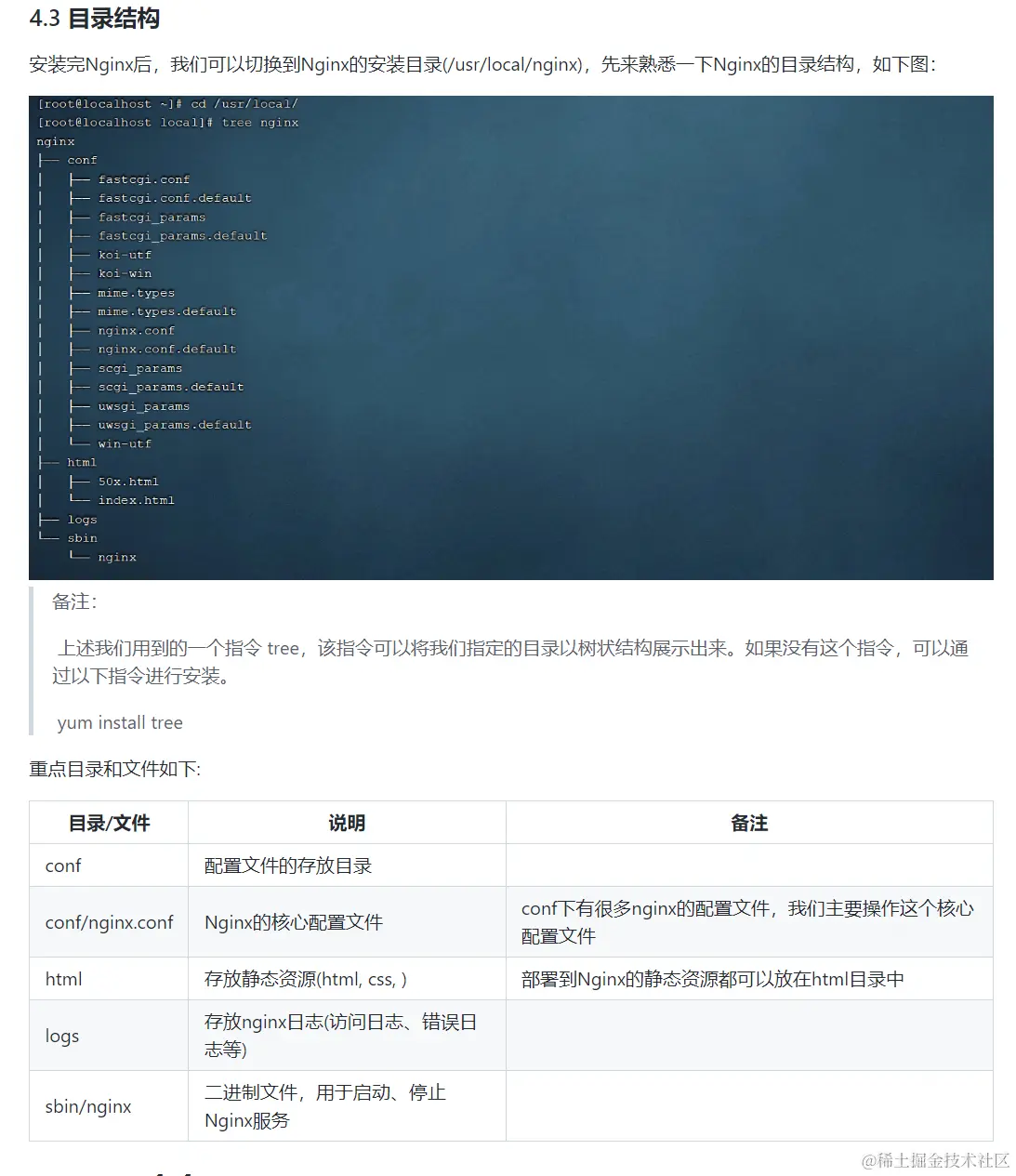This screenshot has height=1176, width=1016.
Task: Click index.html under the html directory
Action: [x=137, y=500]
